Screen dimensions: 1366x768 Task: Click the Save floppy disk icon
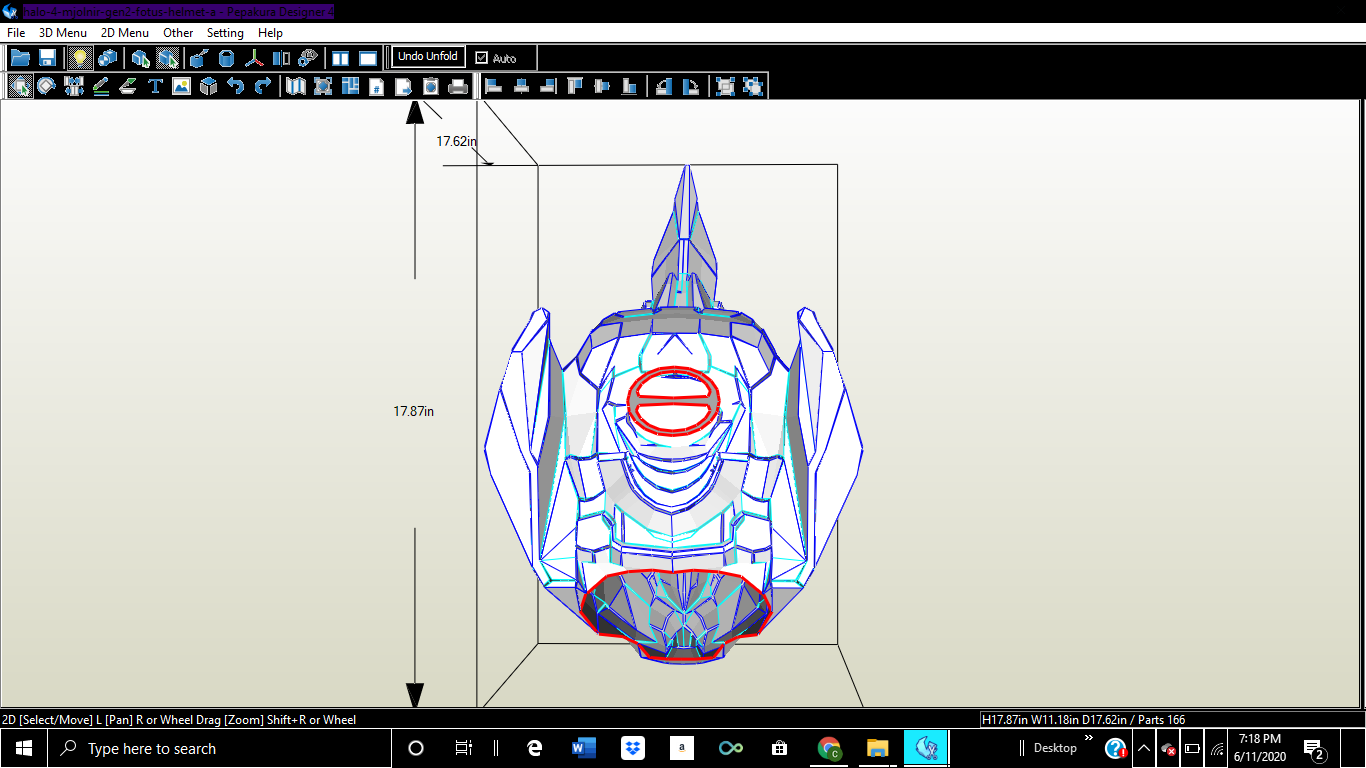tap(47, 58)
